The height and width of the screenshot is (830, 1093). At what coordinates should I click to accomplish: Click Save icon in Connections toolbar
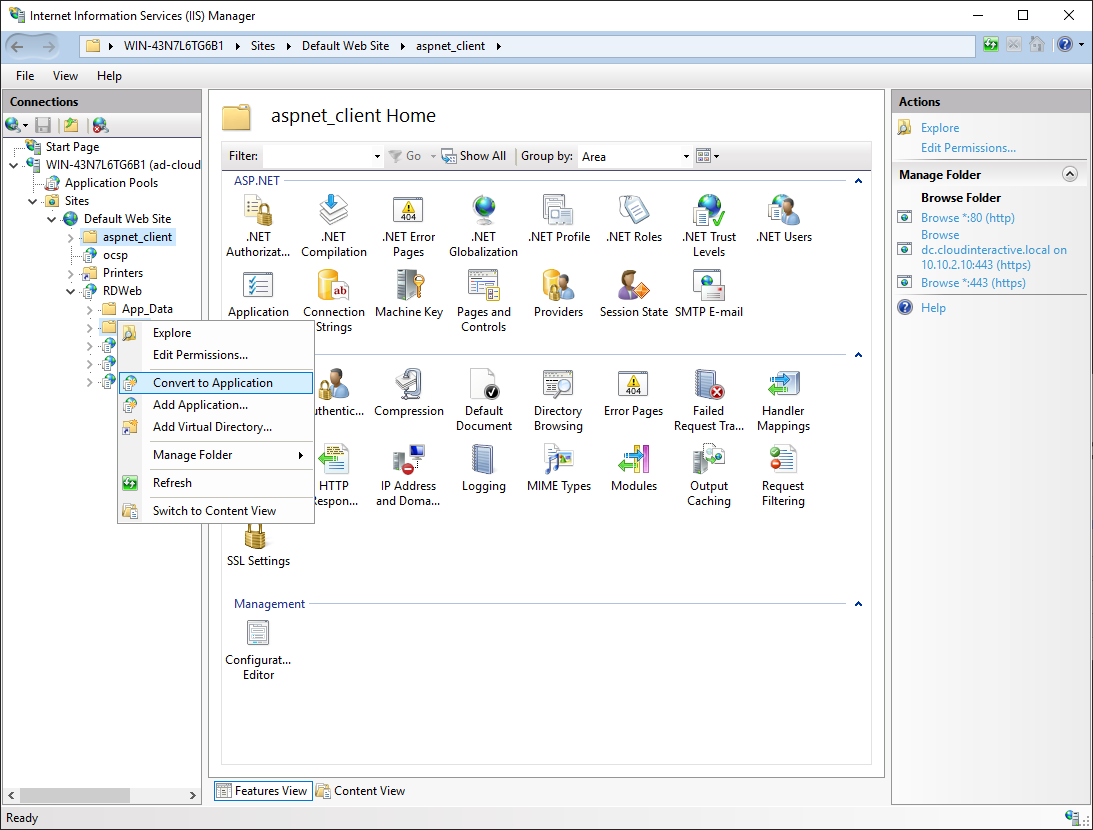pyautogui.click(x=43, y=125)
